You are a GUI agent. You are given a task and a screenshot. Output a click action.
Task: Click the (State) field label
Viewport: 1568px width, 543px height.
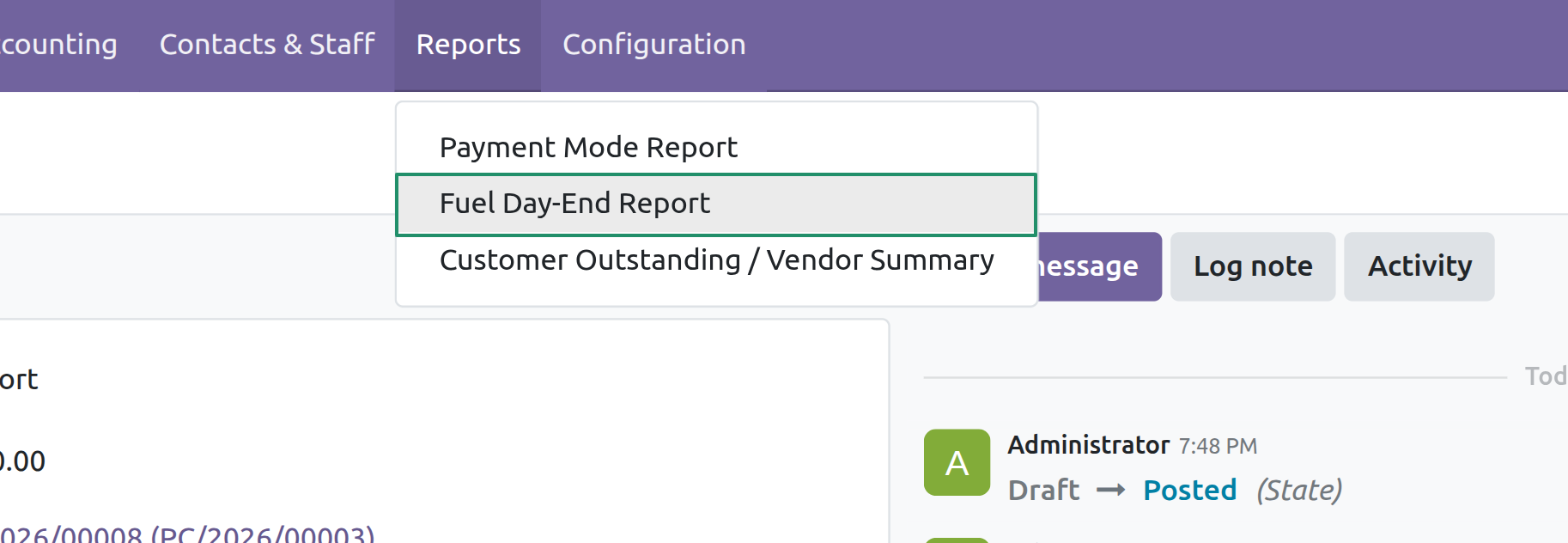(x=1299, y=491)
